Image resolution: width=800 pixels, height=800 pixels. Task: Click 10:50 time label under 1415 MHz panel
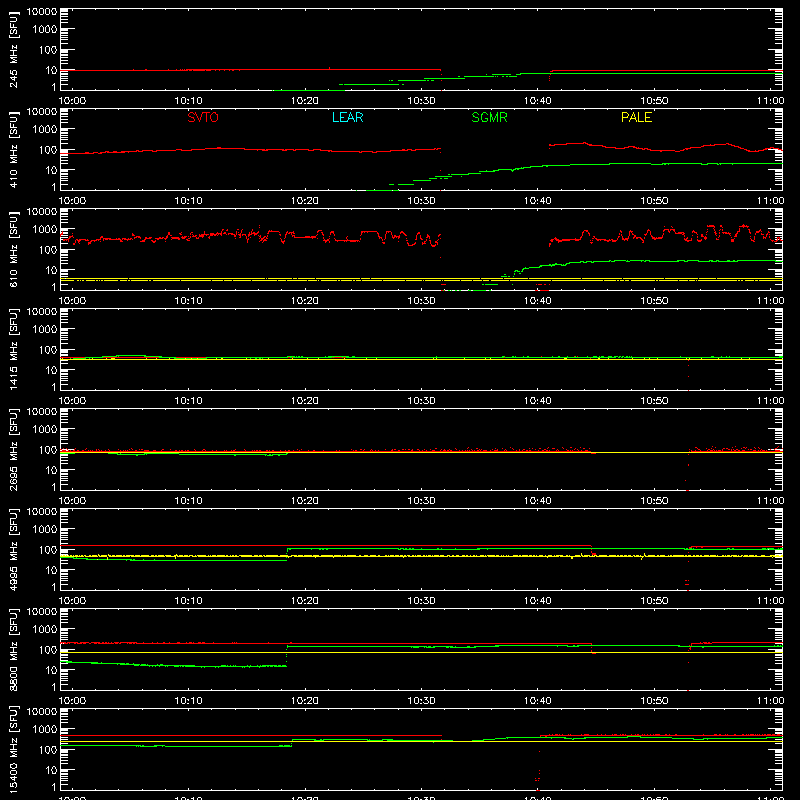tap(654, 401)
